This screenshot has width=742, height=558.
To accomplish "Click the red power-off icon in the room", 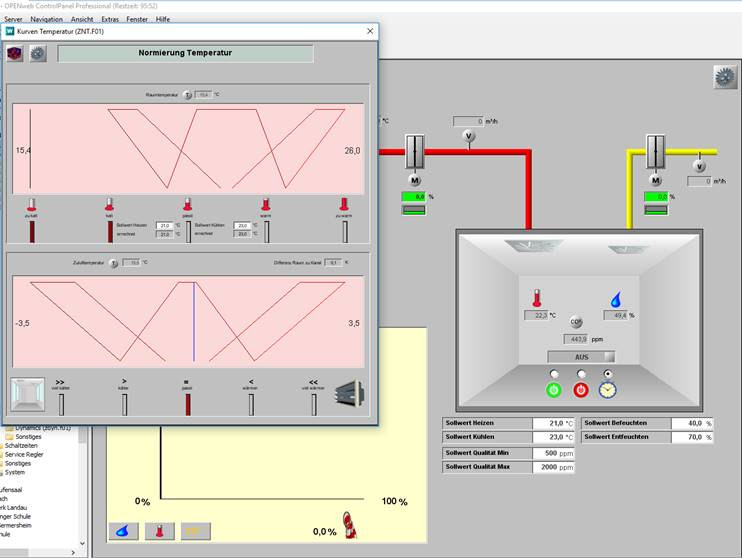I will (582, 389).
